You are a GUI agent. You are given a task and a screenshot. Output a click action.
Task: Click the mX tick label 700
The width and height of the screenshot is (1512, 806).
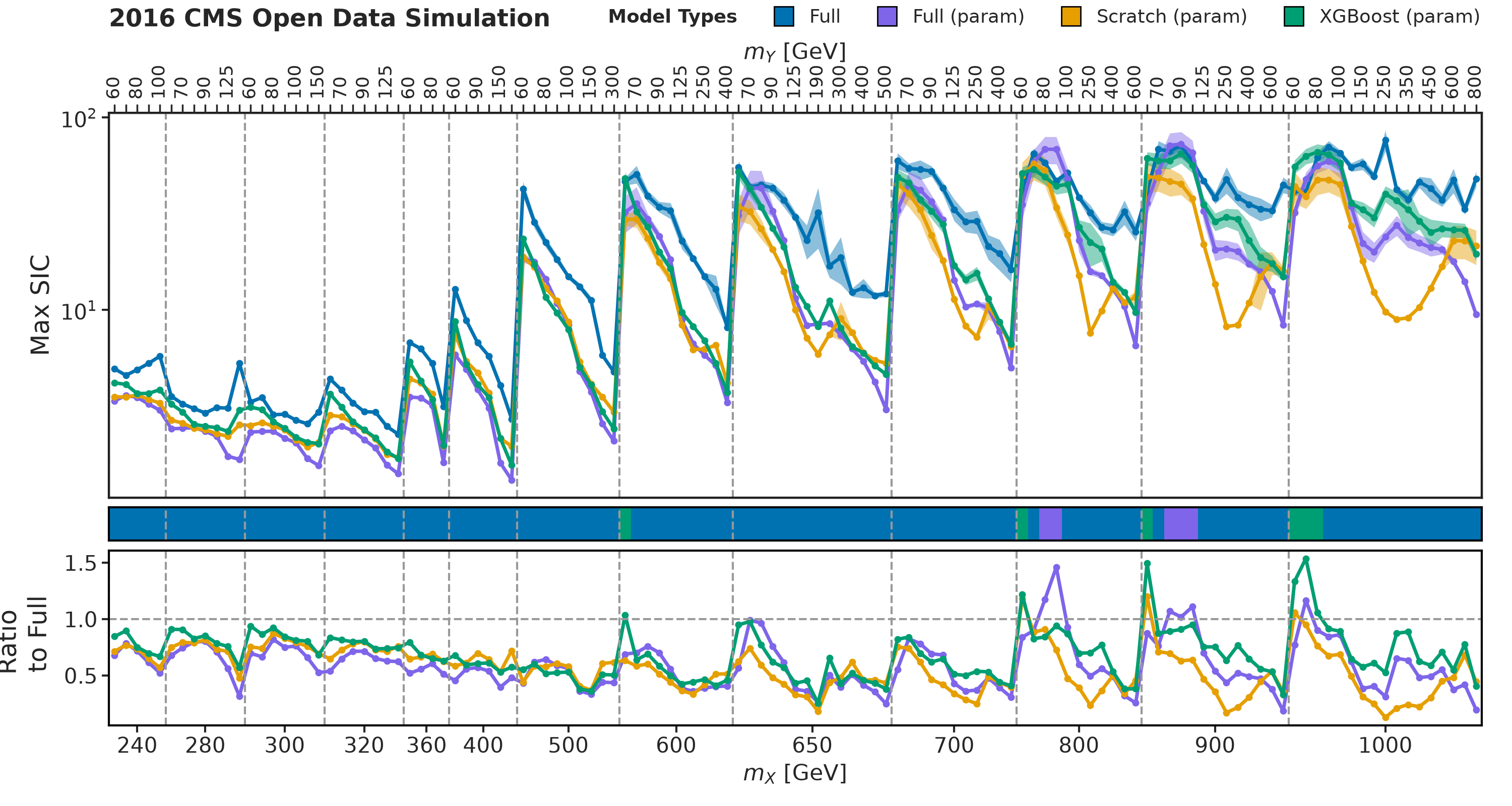954,745
